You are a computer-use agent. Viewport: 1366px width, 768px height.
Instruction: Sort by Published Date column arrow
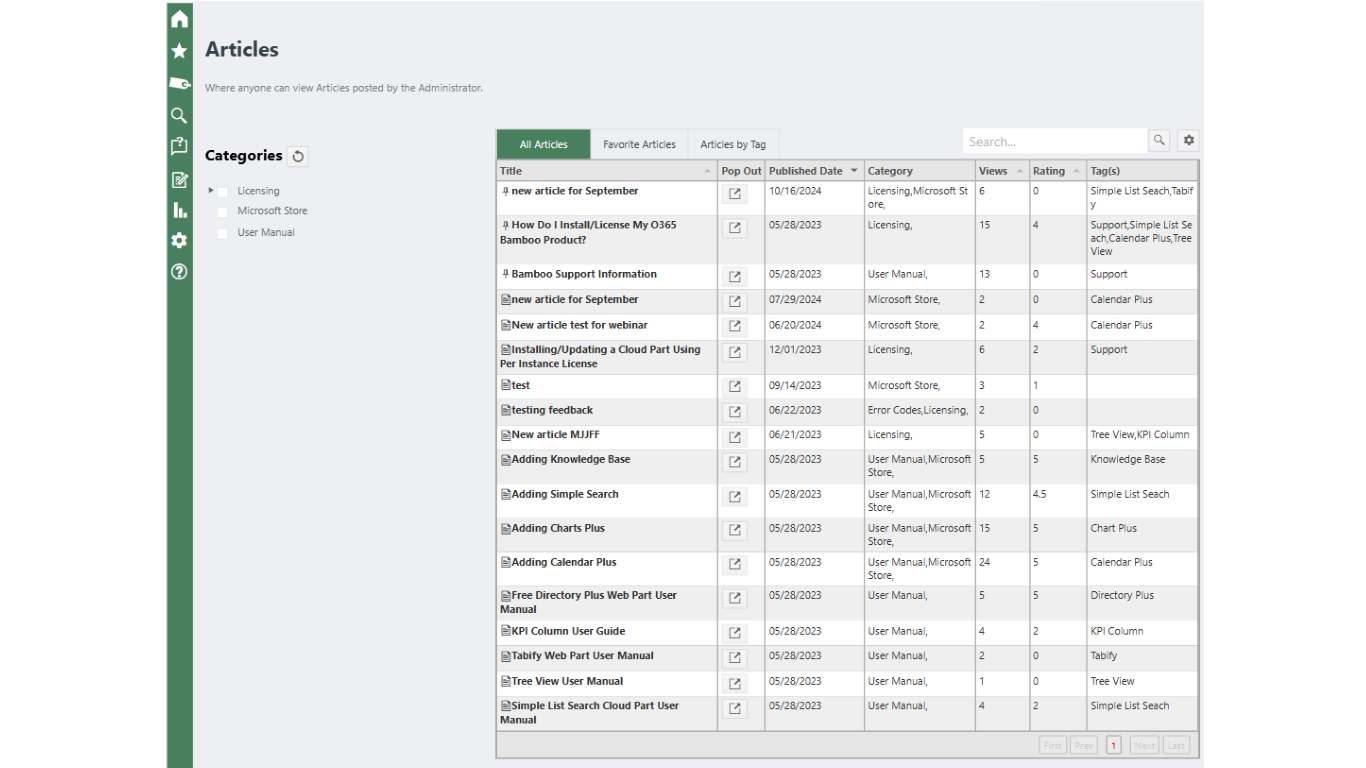click(854, 171)
